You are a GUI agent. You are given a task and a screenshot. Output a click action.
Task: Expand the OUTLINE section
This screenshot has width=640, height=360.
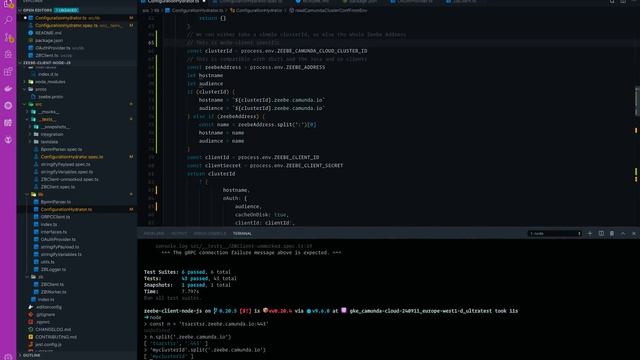click(31, 356)
